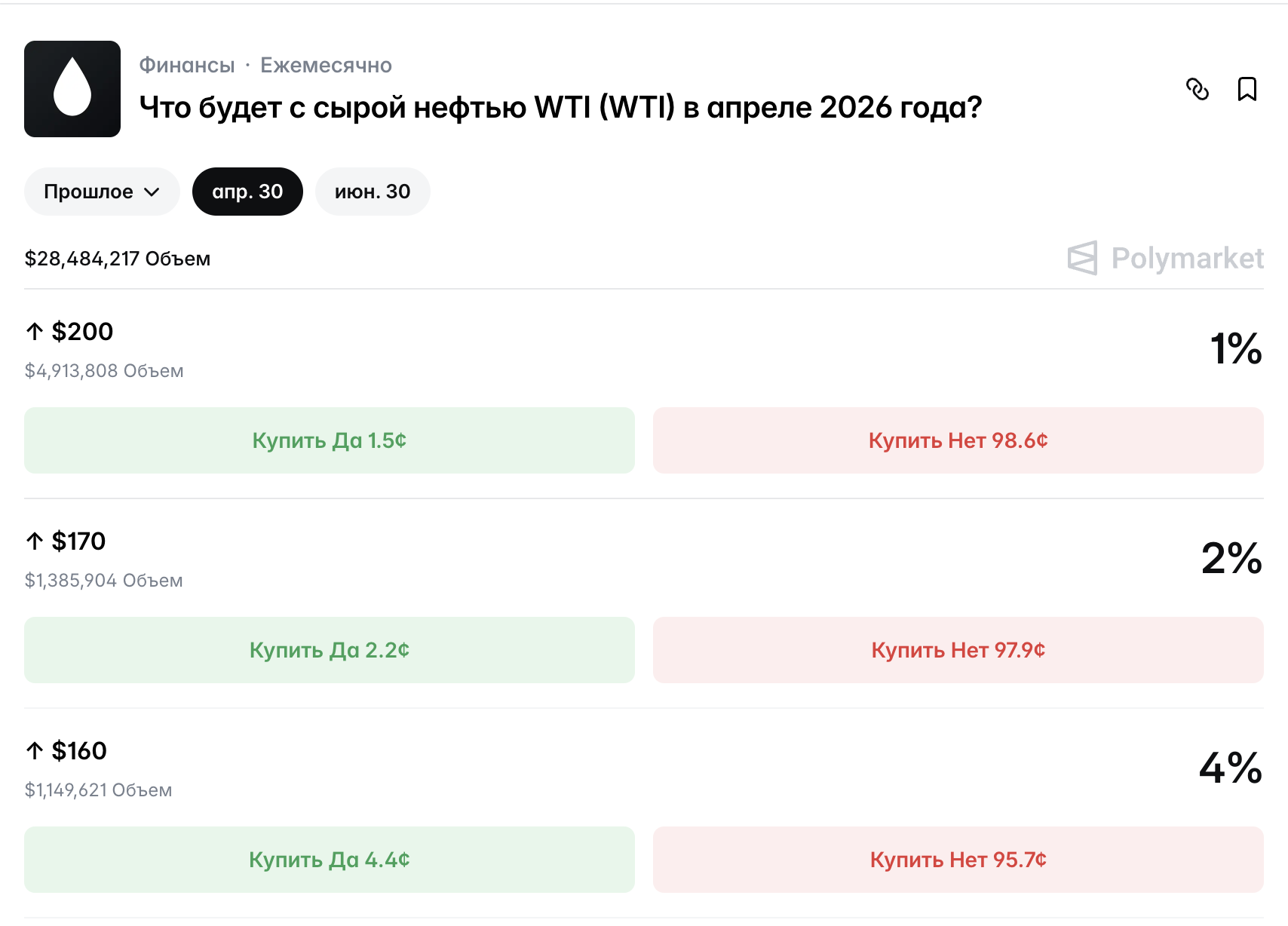The width and height of the screenshot is (1288, 926).
Task: Click Купить Нет 98.6¢ button
Action: point(958,440)
